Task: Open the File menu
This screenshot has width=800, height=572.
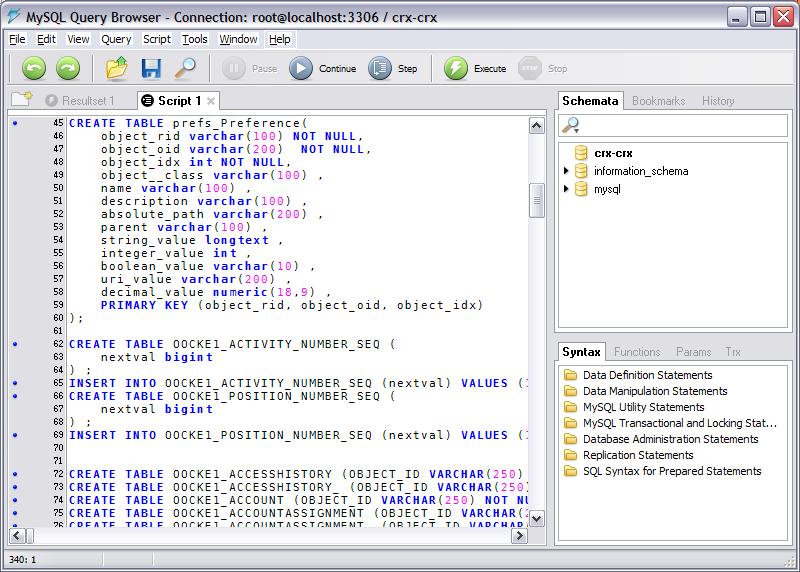Action: [x=17, y=39]
